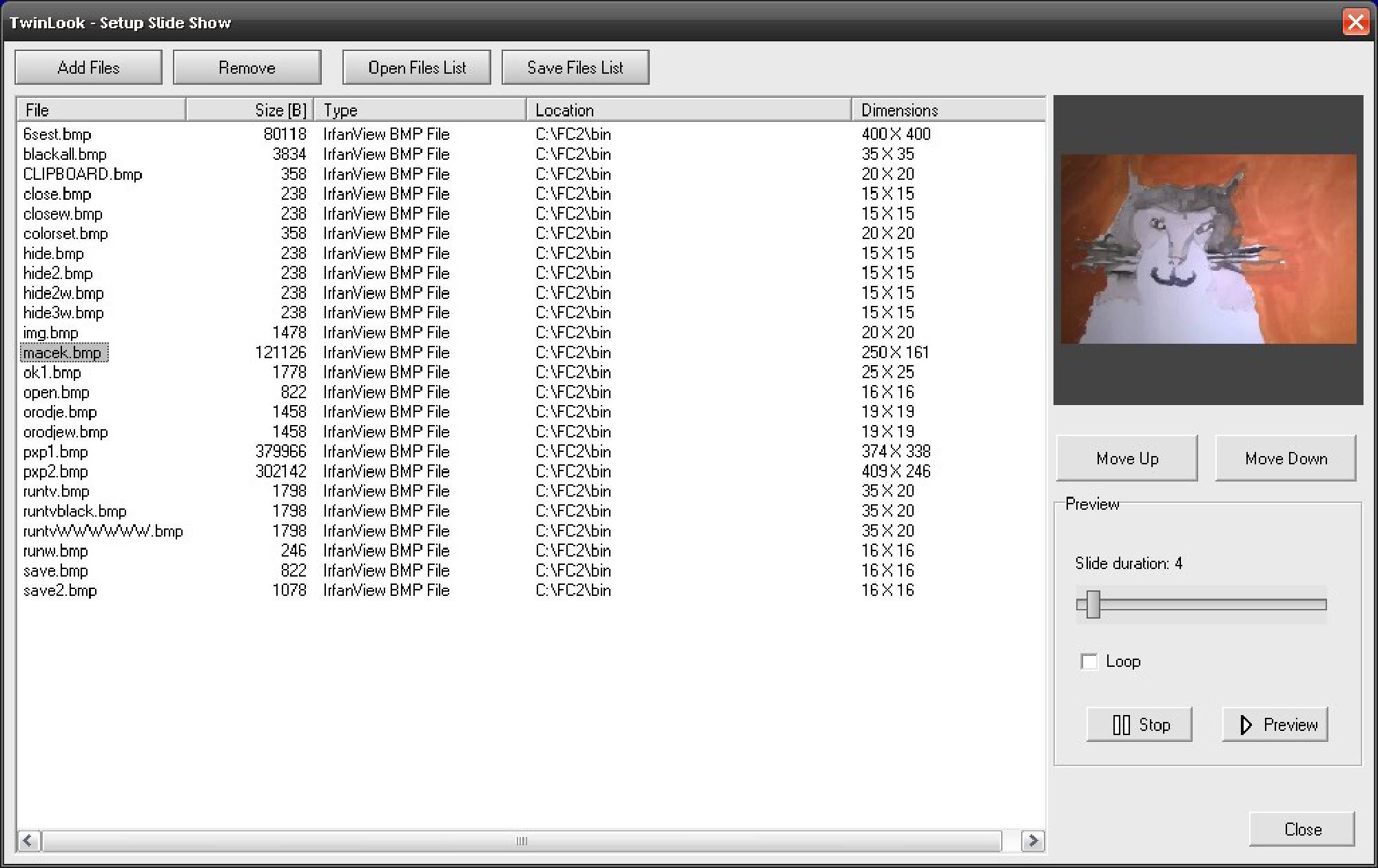Click the Location column header
The width and height of the screenshot is (1378, 868).
(x=689, y=110)
